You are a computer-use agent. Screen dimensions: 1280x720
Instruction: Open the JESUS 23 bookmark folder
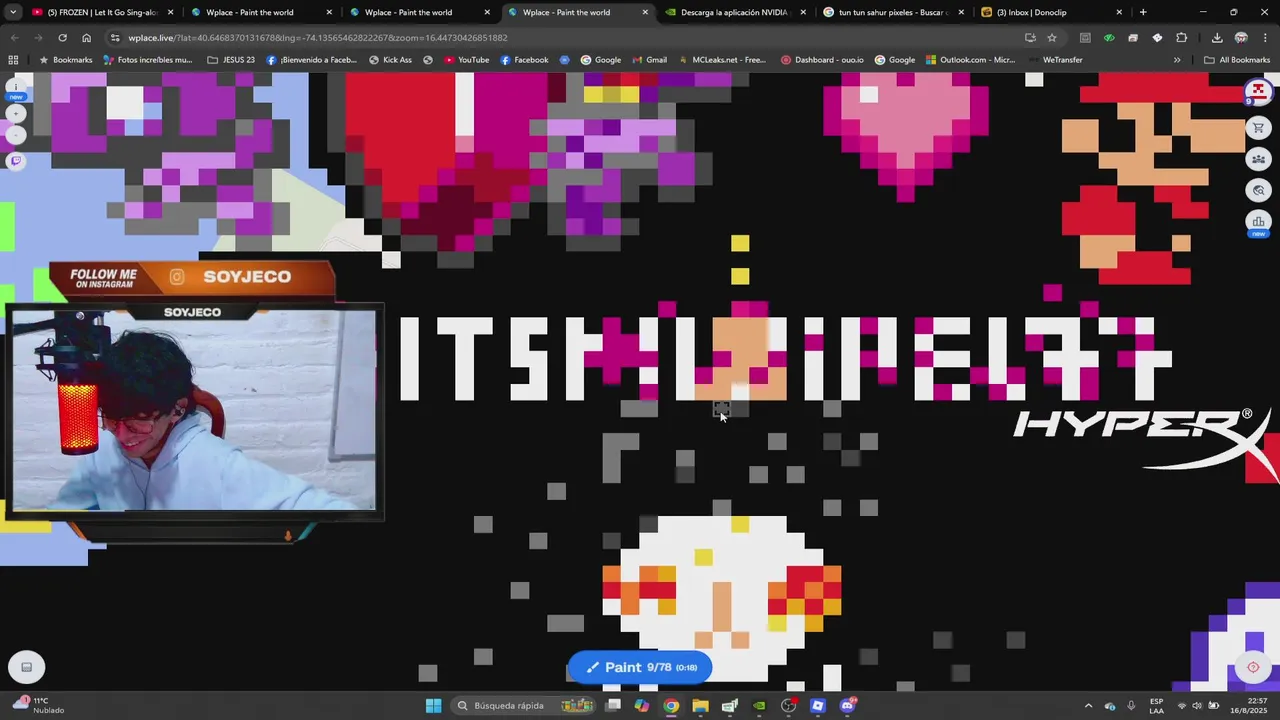pos(231,60)
